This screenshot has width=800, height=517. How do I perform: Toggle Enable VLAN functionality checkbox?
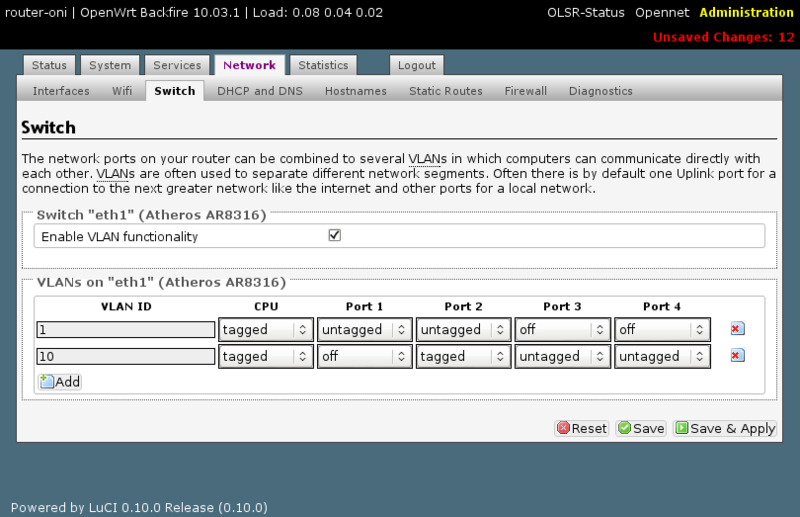pos(335,235)
